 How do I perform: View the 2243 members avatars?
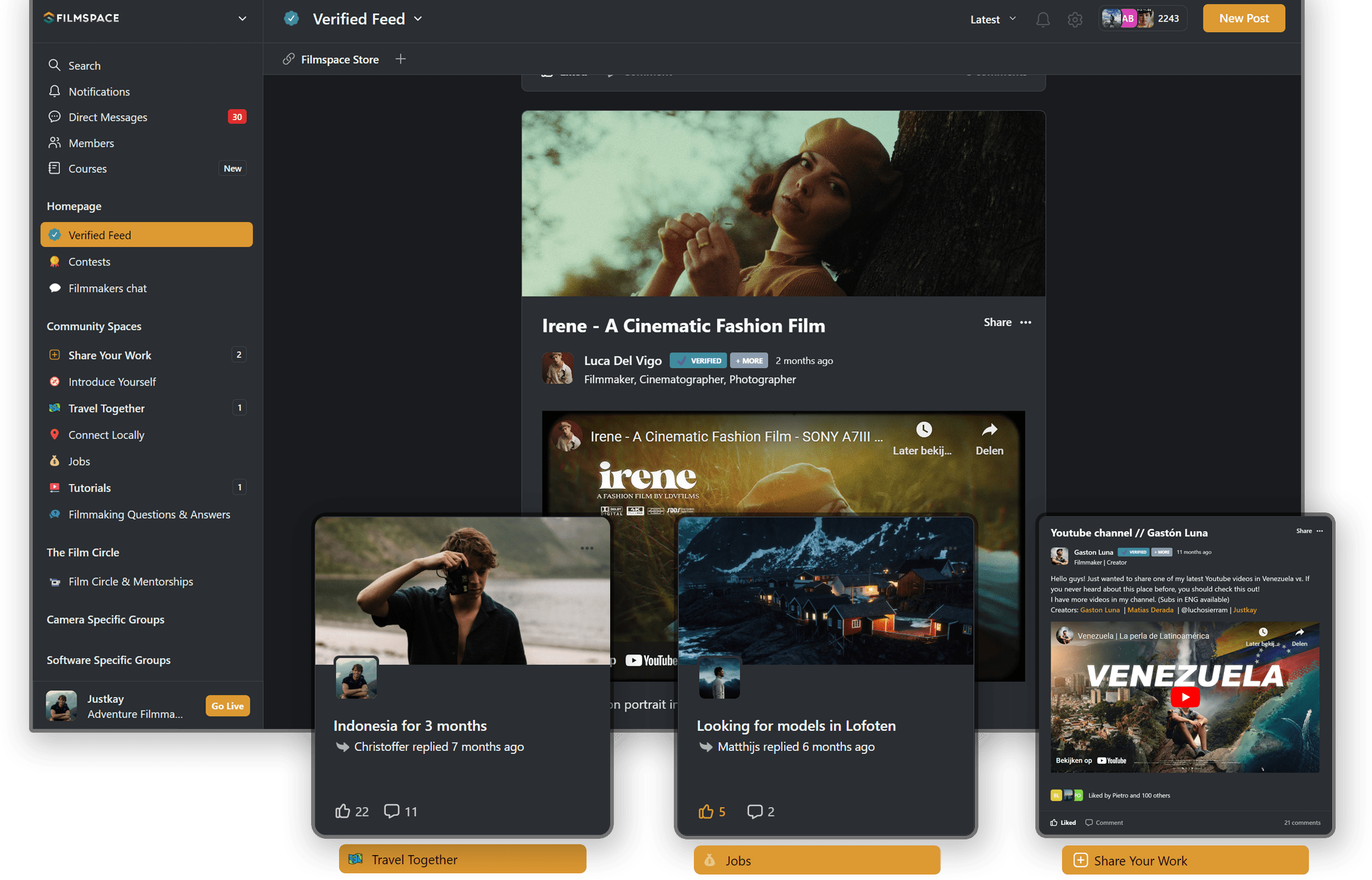pos(1142,19)
